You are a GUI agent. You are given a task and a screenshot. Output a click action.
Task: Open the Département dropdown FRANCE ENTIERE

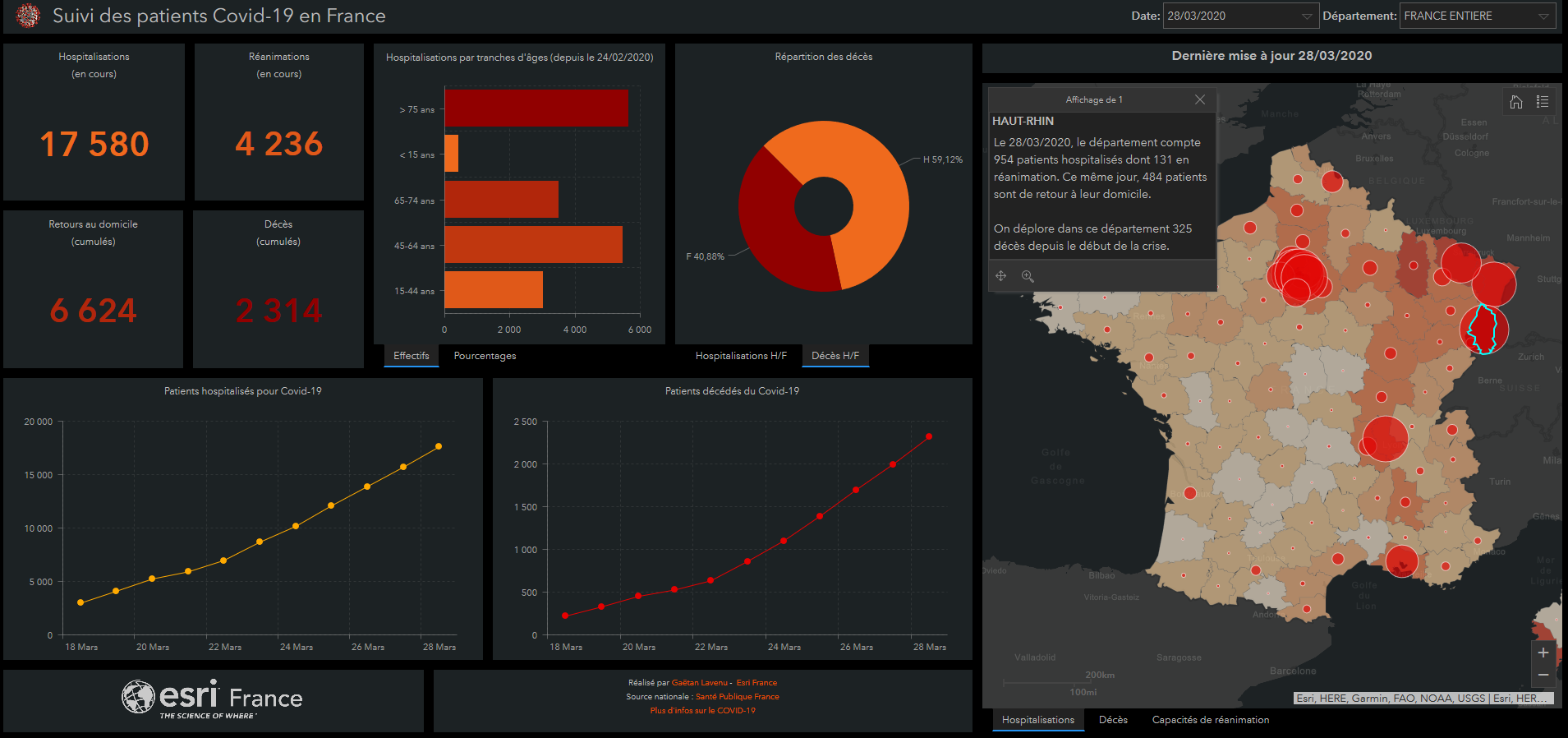[x=1478, y=16]
